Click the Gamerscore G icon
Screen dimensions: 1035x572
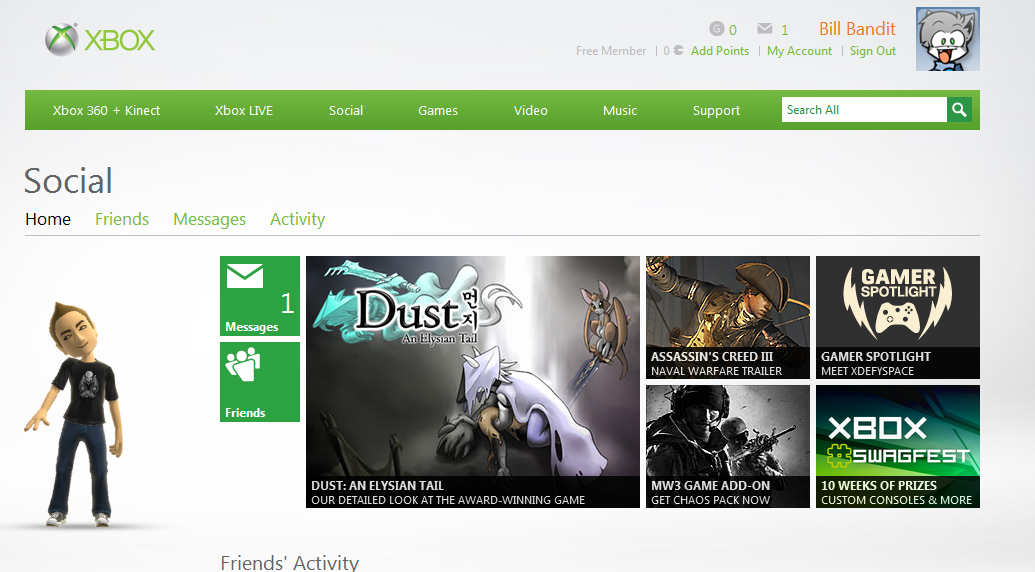pyautogui.click(x=716, y=28)
